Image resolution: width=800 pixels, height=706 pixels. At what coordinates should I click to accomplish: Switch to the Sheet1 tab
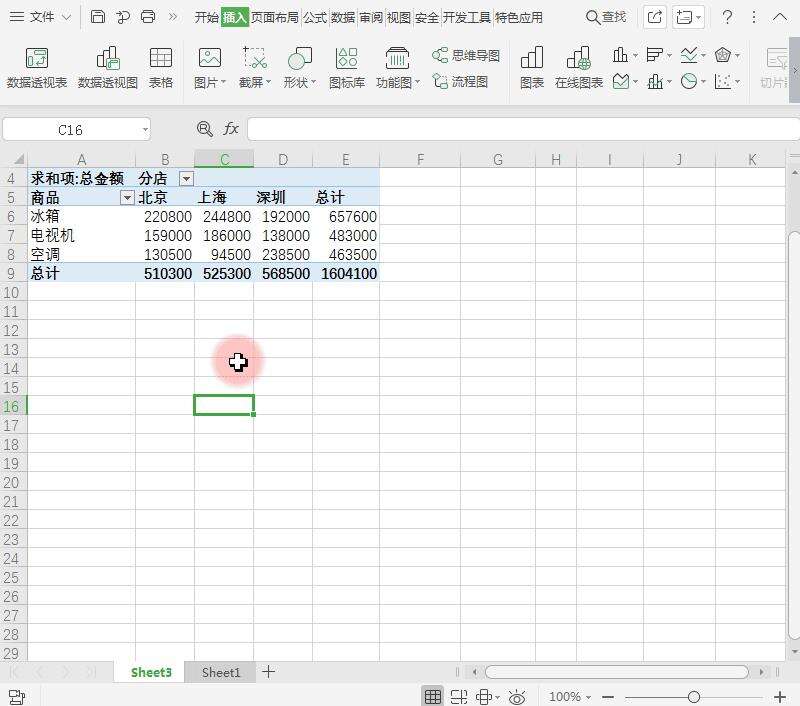click(220, 672)
